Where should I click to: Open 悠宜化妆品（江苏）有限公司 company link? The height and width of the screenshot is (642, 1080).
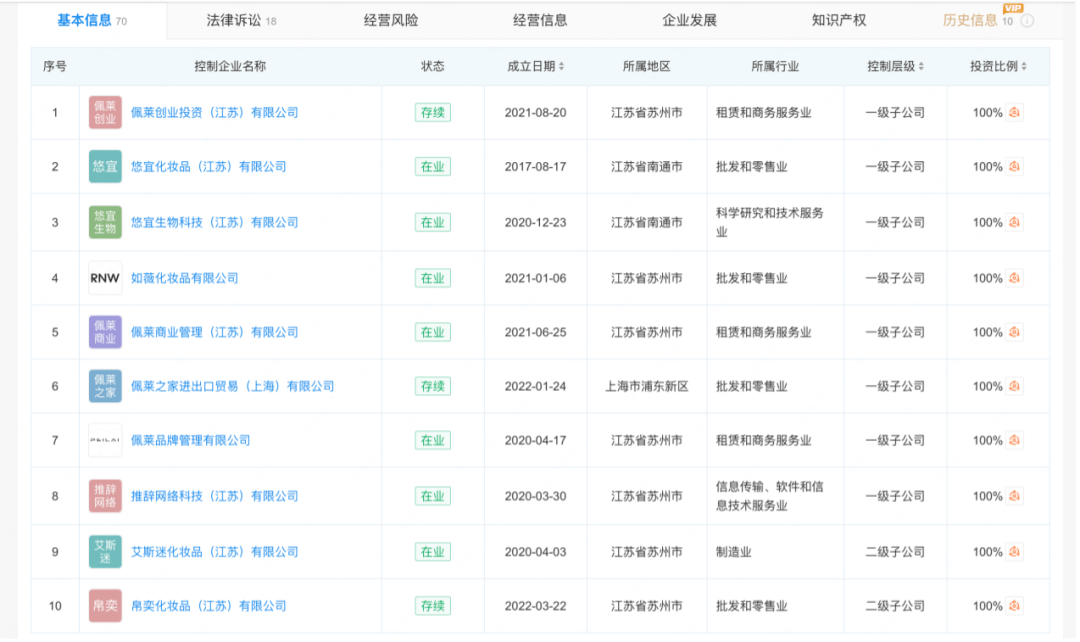(209, 167)
